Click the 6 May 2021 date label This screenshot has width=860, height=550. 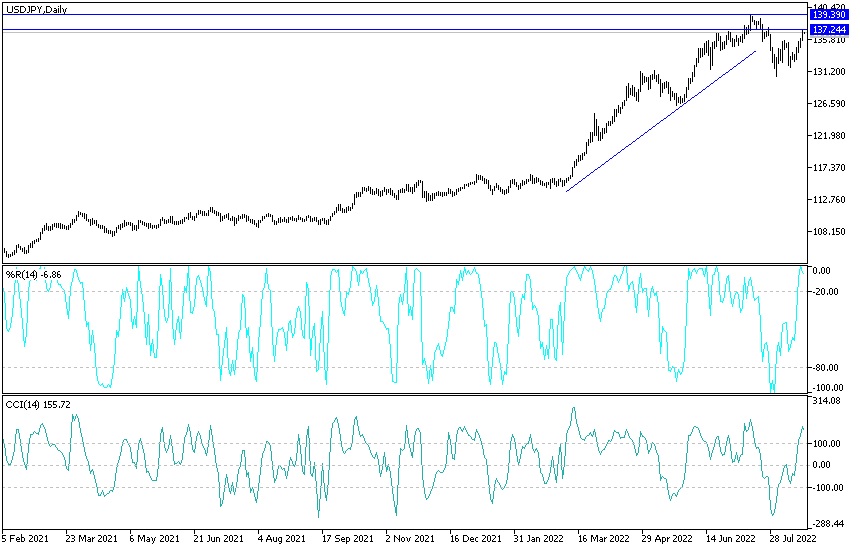[x=155, y=538]
